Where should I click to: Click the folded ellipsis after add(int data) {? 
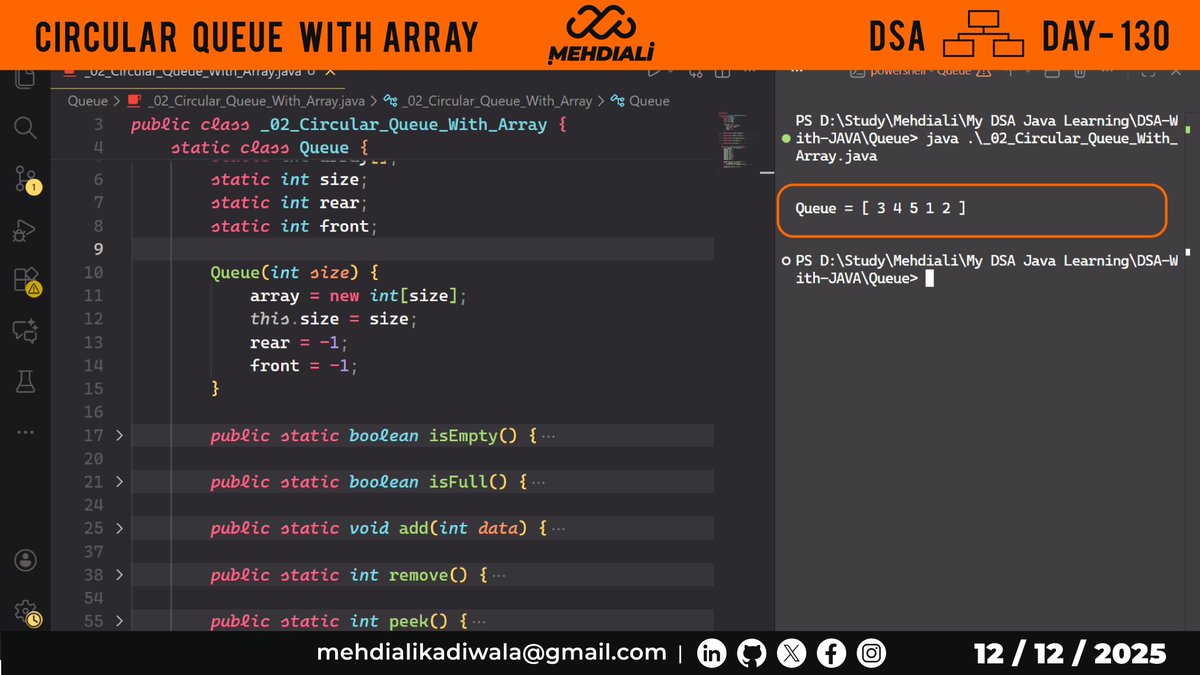[558, 528]
